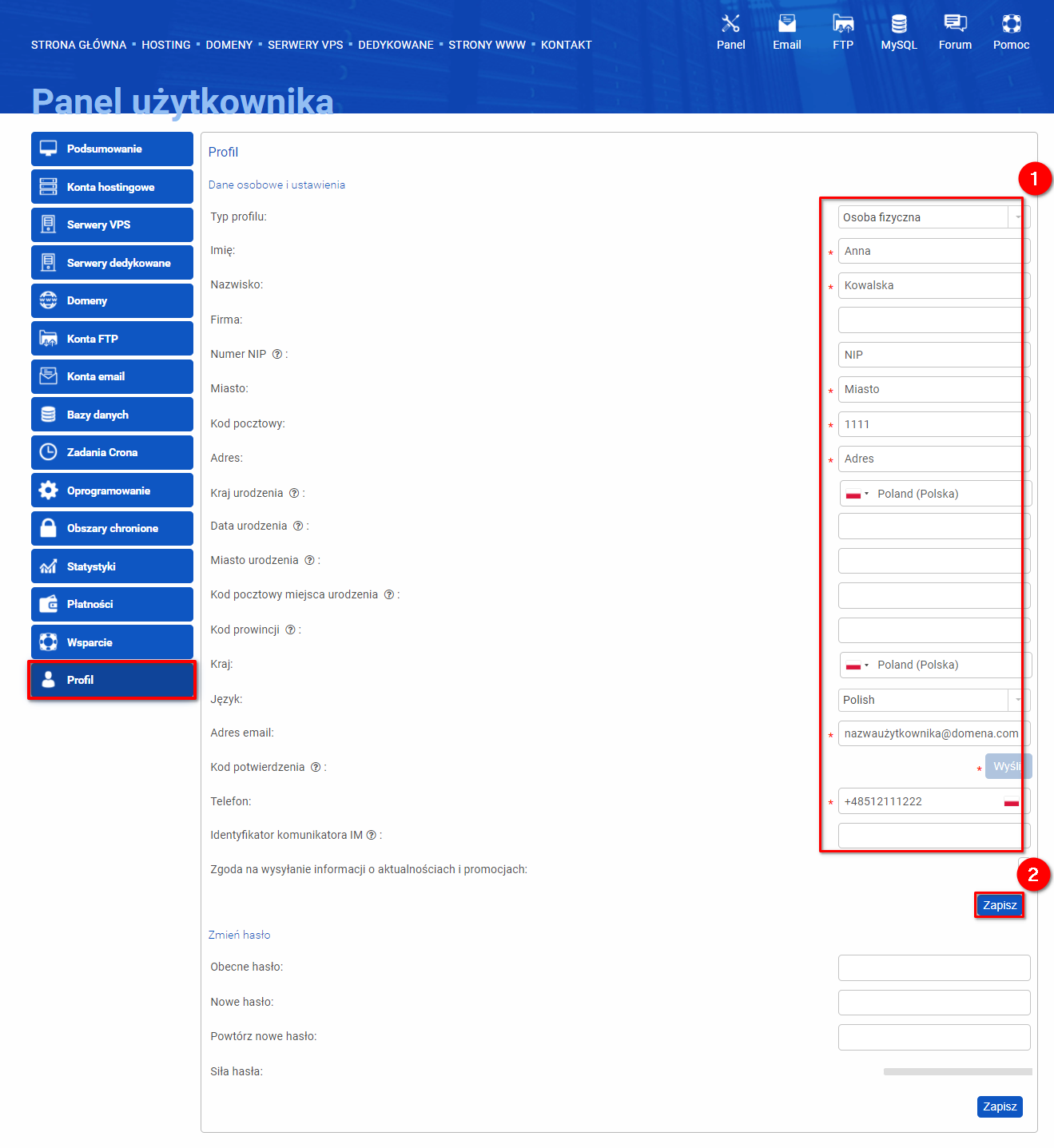Focus the Identyfikator komunikatora IM field
The image size is (1054, 1148).
934,836
